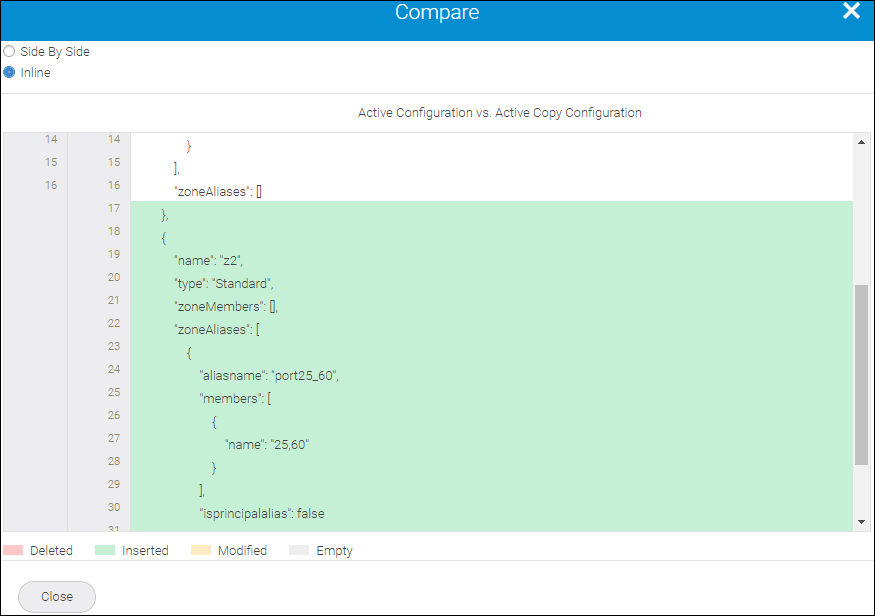The height and width of the screenshot is (616, 875).
Task: Click the "name": "25,60" member line
Action: click(x=267, y=445)
